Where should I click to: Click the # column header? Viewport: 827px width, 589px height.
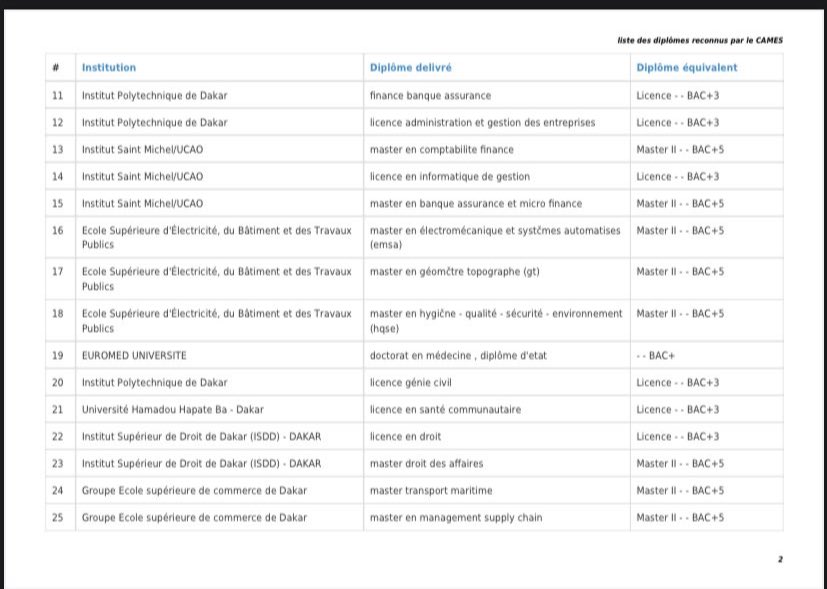coord(57,68)
